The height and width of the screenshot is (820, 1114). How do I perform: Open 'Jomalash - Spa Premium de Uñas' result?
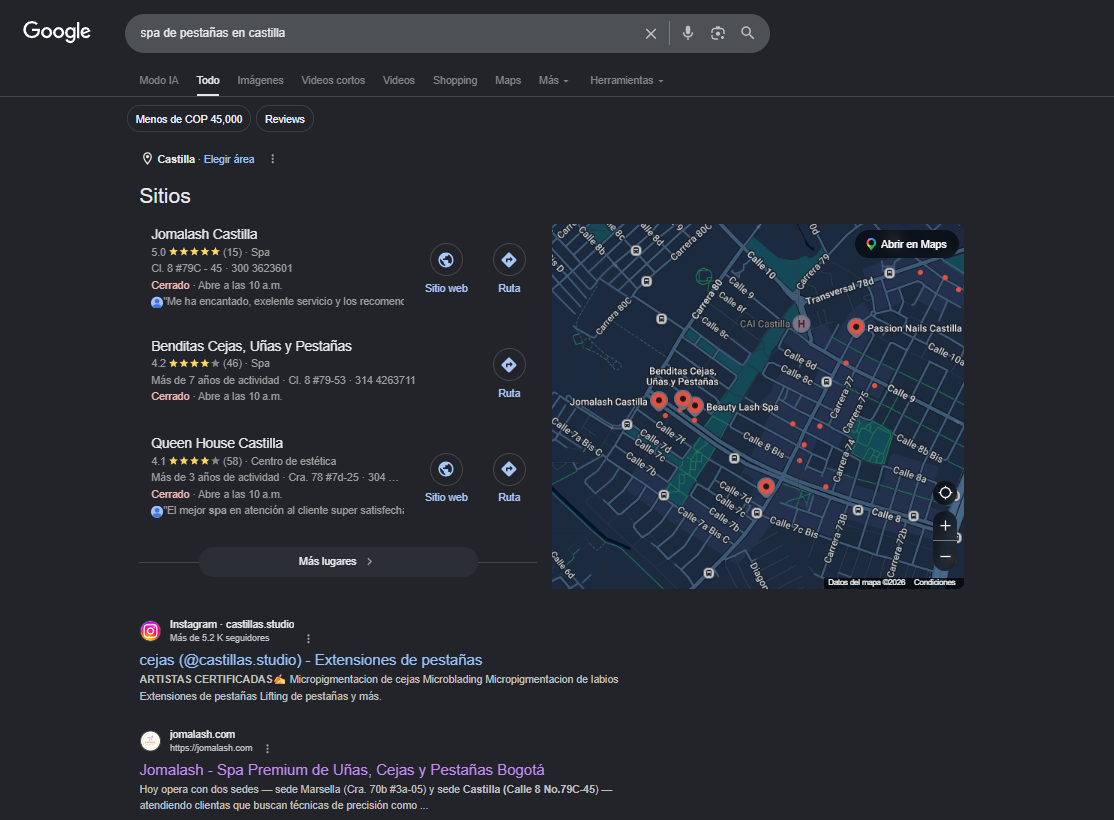342,770
